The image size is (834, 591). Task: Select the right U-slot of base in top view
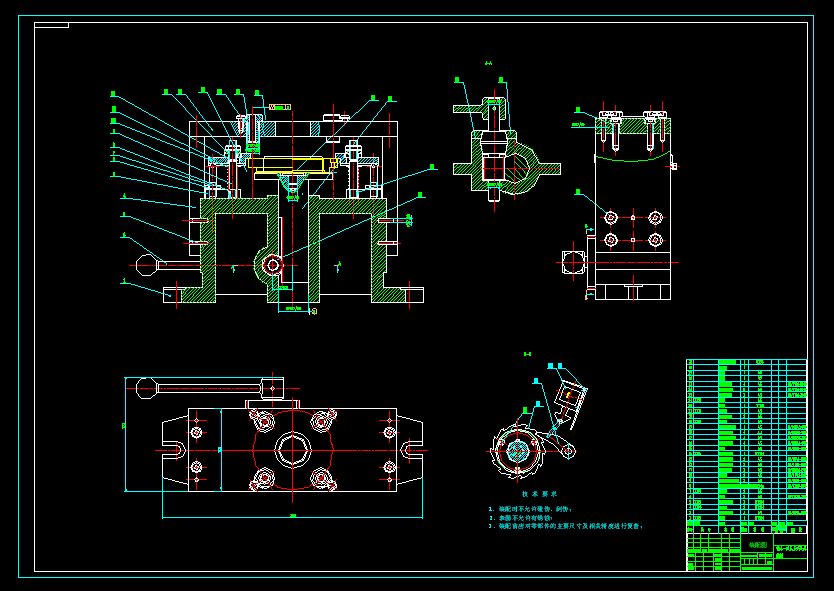410,450
